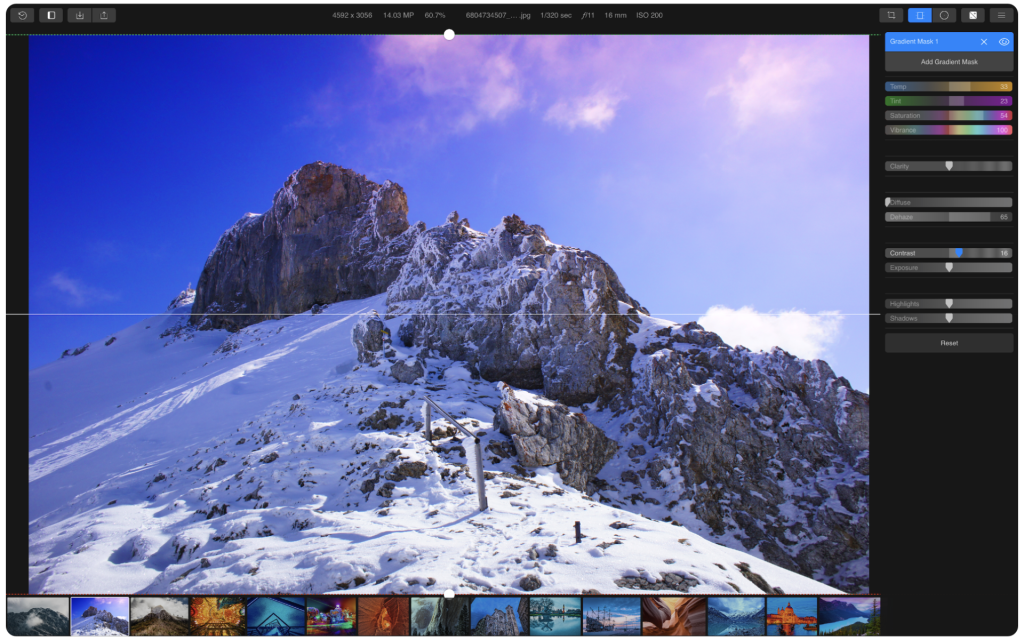Image resolution: width=1024 pixels, height=640 pixels.
Task: Click the top gradient mask handle
Action: coord(449,35)
